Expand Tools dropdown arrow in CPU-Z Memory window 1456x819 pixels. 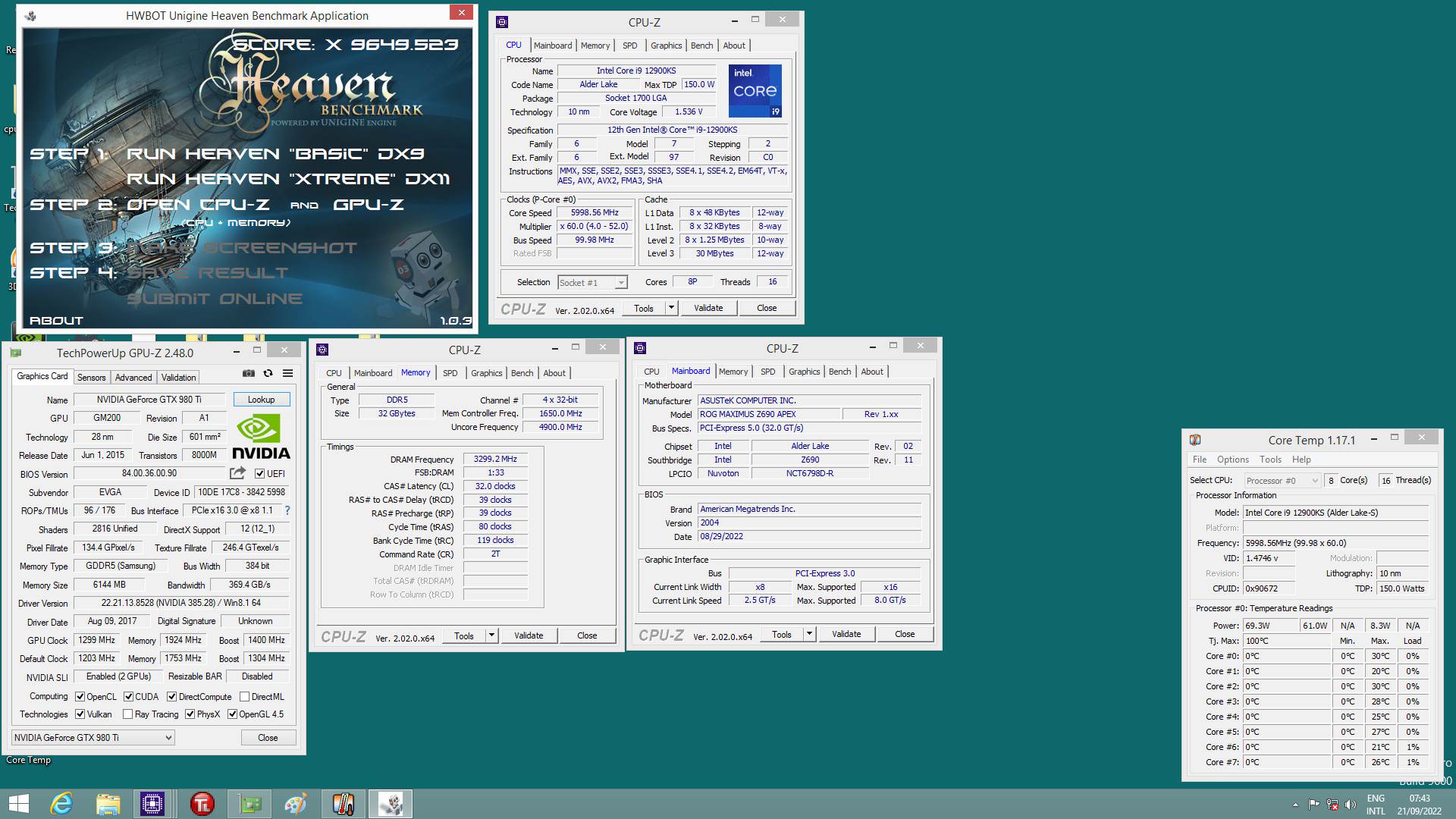pos(491,635)
